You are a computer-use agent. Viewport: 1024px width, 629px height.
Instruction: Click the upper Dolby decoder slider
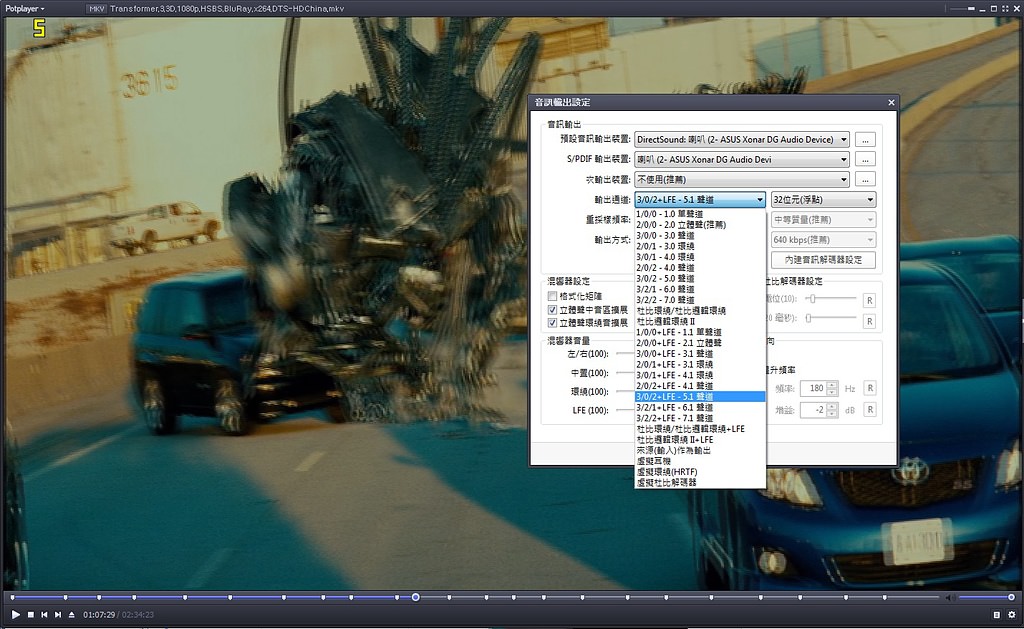click(830, 299)
